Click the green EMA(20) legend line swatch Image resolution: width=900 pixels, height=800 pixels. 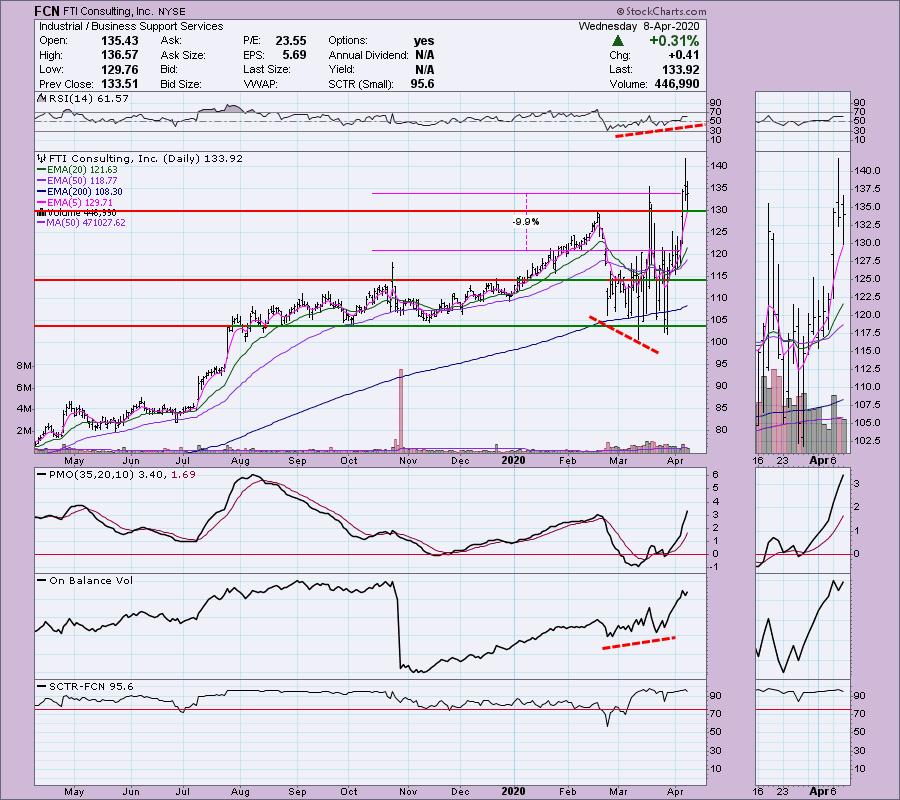click(x=41, y=170)
